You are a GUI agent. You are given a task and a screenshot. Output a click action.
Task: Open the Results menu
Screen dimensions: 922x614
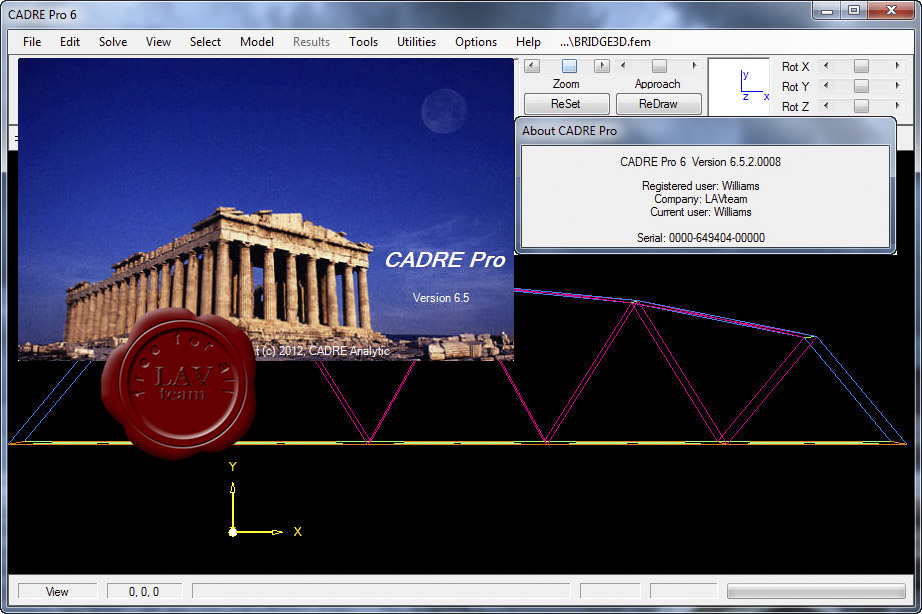tap(311, 42)
